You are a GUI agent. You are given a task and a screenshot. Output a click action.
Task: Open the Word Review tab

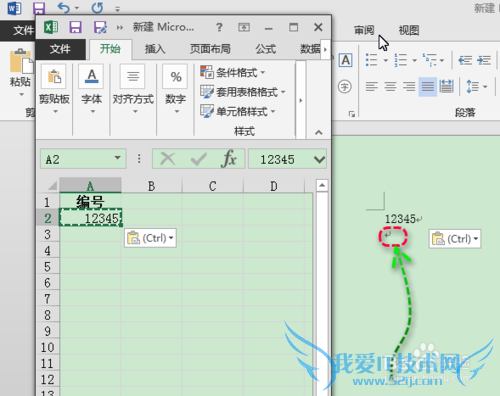pyautogui.click(x=364, y=30)
